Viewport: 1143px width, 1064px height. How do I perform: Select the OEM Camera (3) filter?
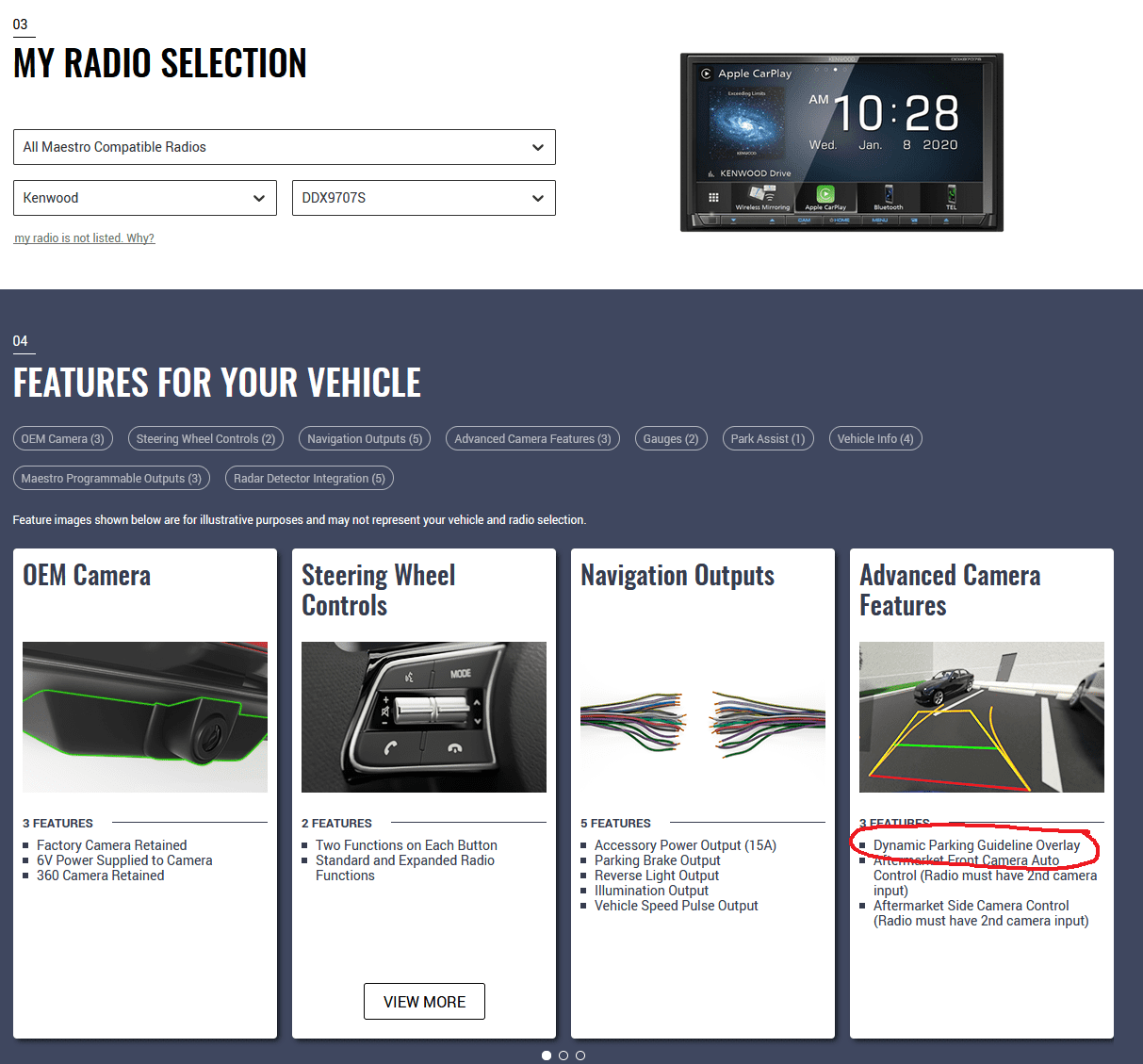pyautogui.click(x=63, y=438)
